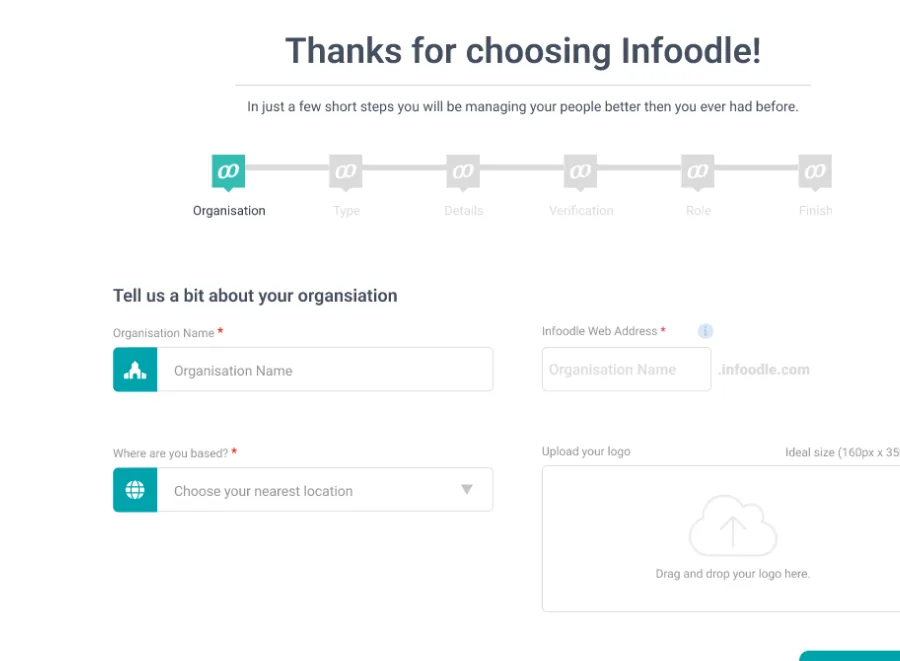Click the teal button at bottom right
The height and width of the screenshot is (661, 900).
(849, 656)
